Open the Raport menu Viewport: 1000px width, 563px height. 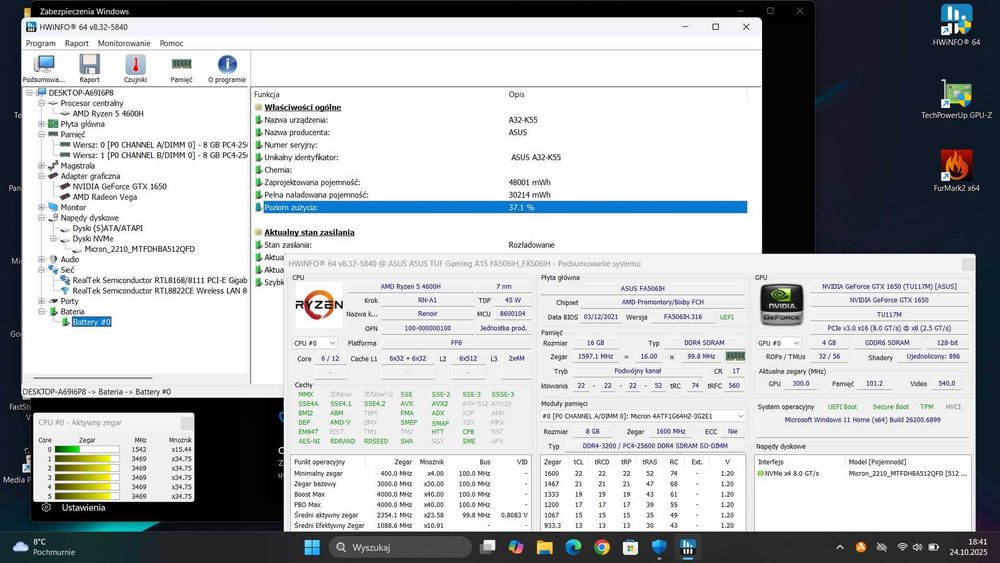coord(77,43)
